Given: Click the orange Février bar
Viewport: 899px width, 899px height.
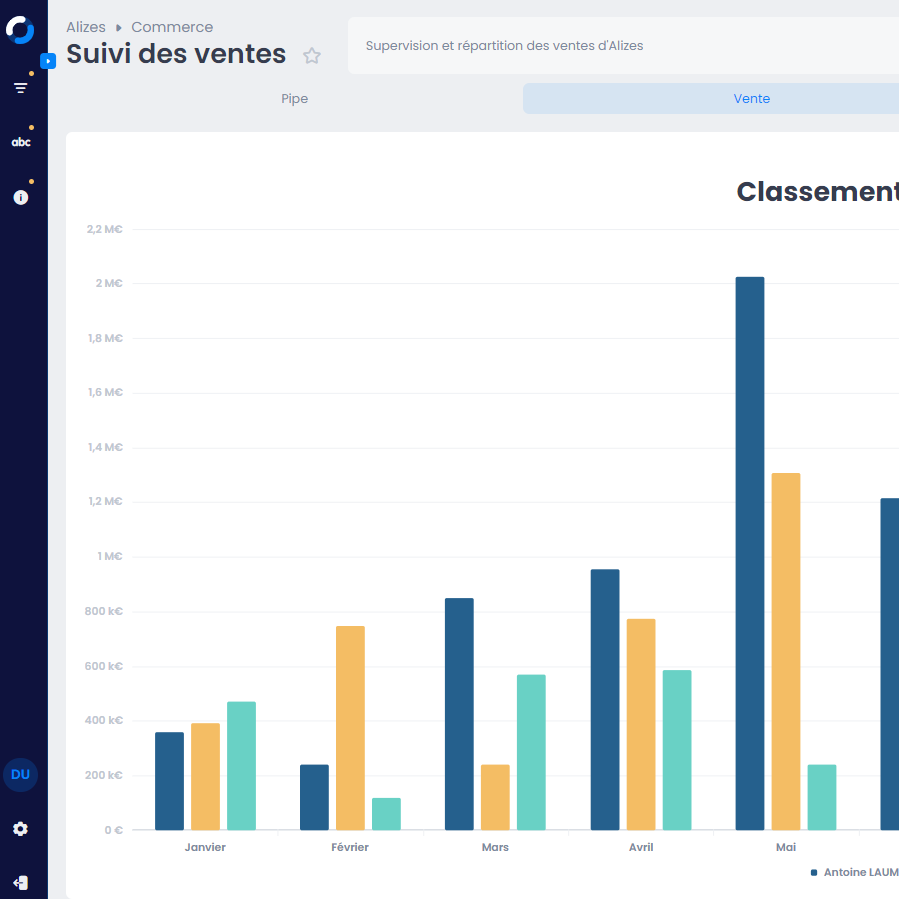Looking at the screenshot, I should click(350, 727).
